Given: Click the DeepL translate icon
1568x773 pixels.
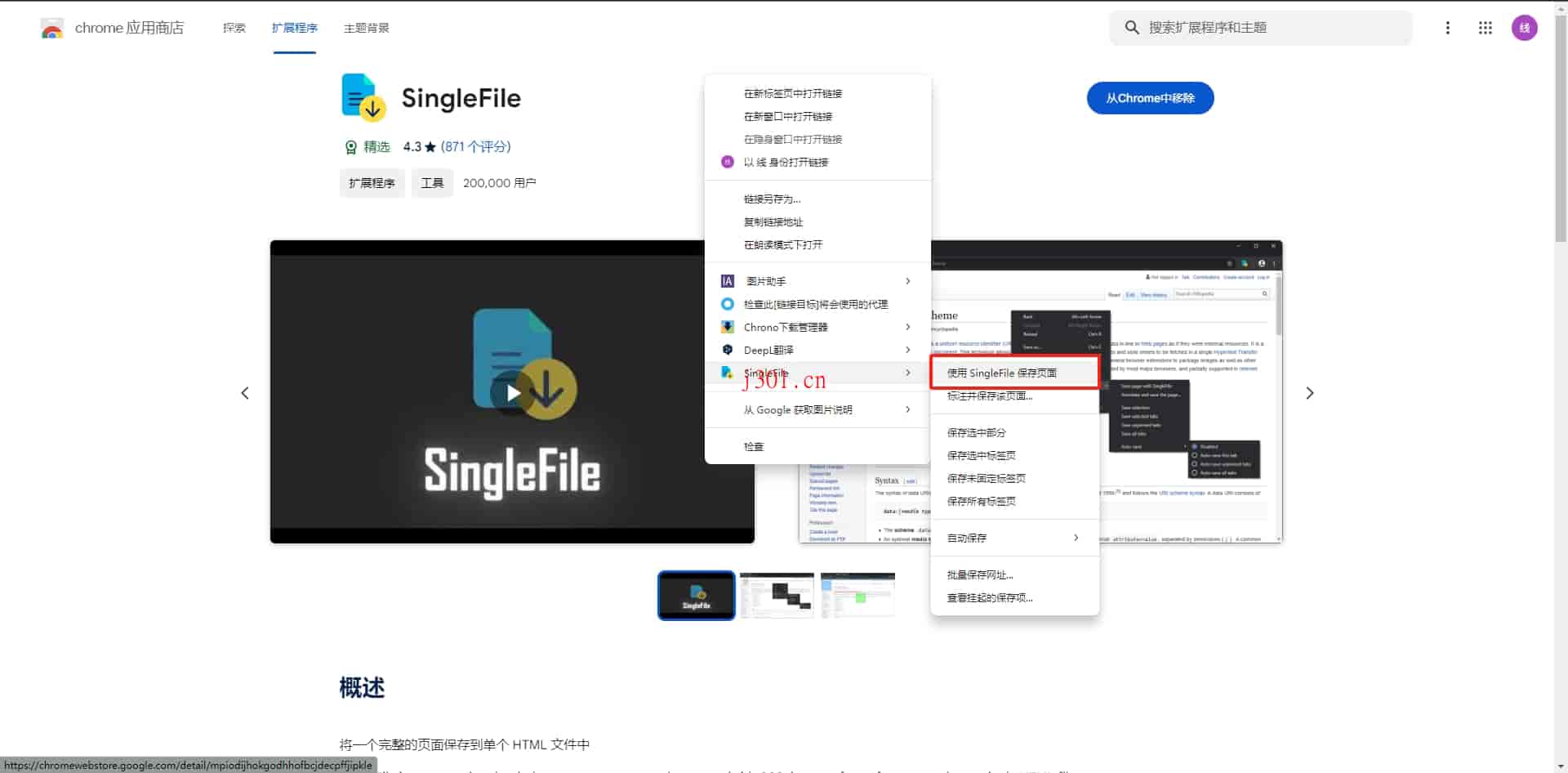Looking at the screenshot, I should [x=727, y=350].
